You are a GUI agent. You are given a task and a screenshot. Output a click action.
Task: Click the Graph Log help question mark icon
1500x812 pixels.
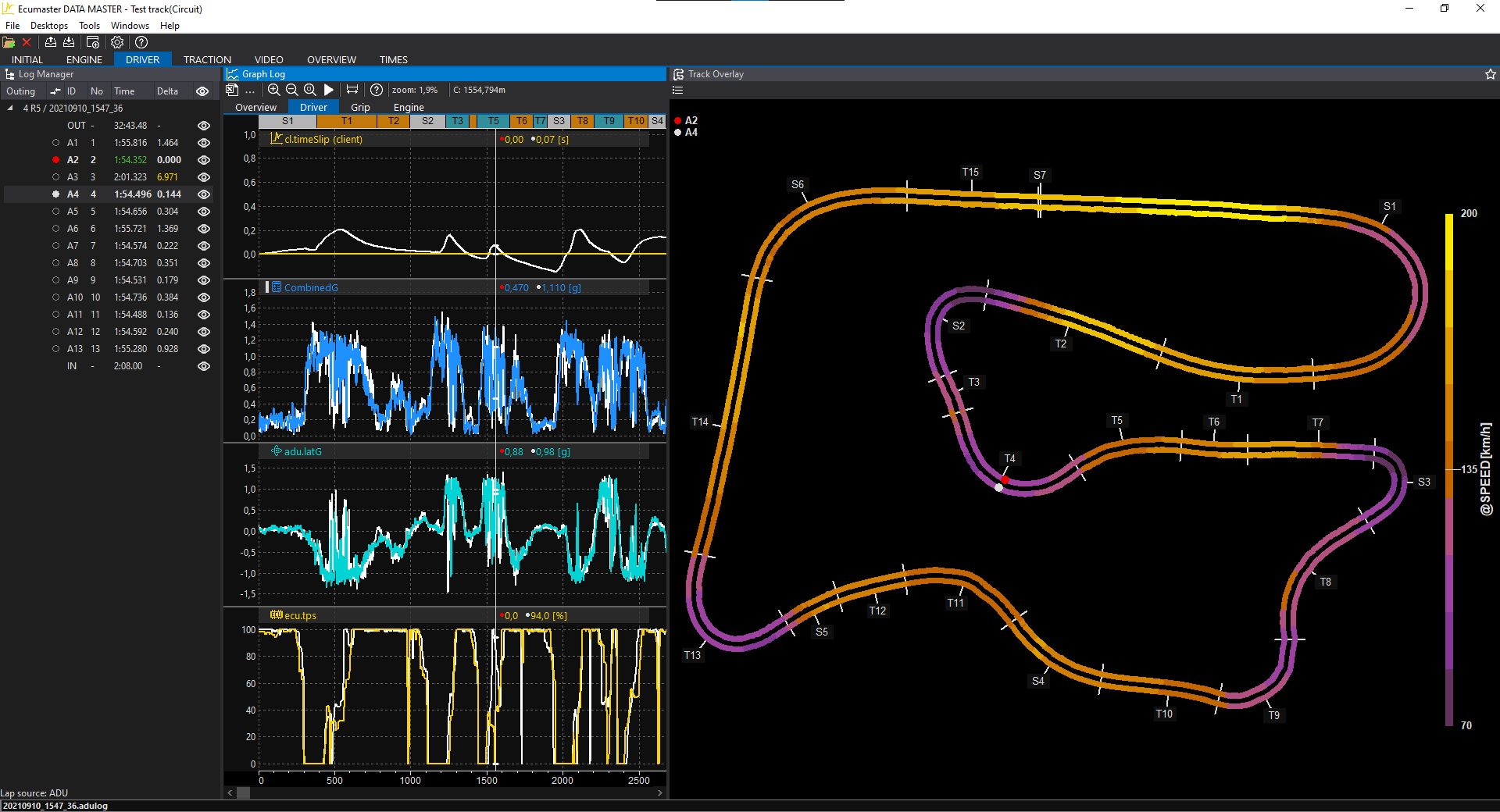[376, 90]
